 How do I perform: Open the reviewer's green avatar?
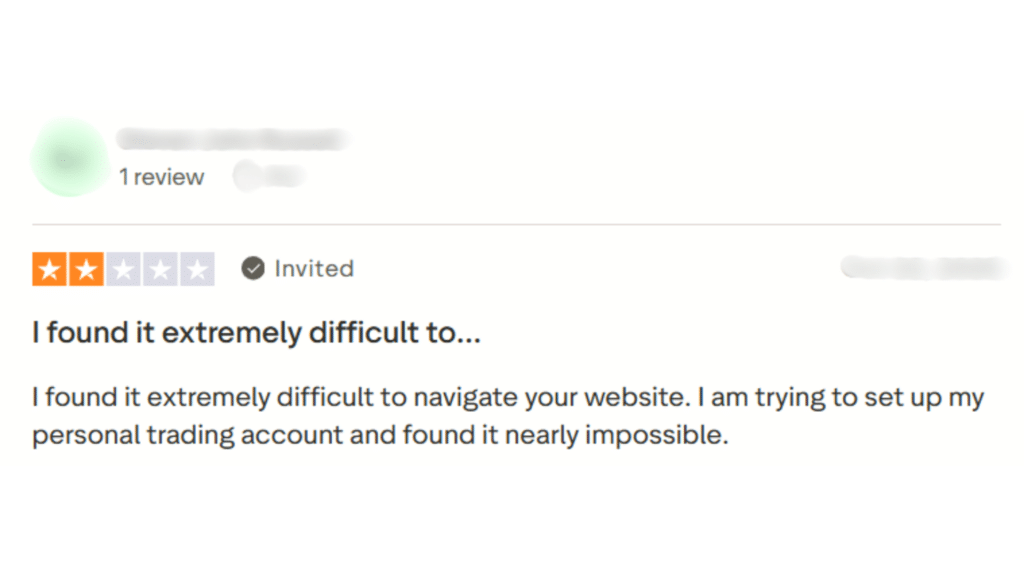[x=69, y=157]
